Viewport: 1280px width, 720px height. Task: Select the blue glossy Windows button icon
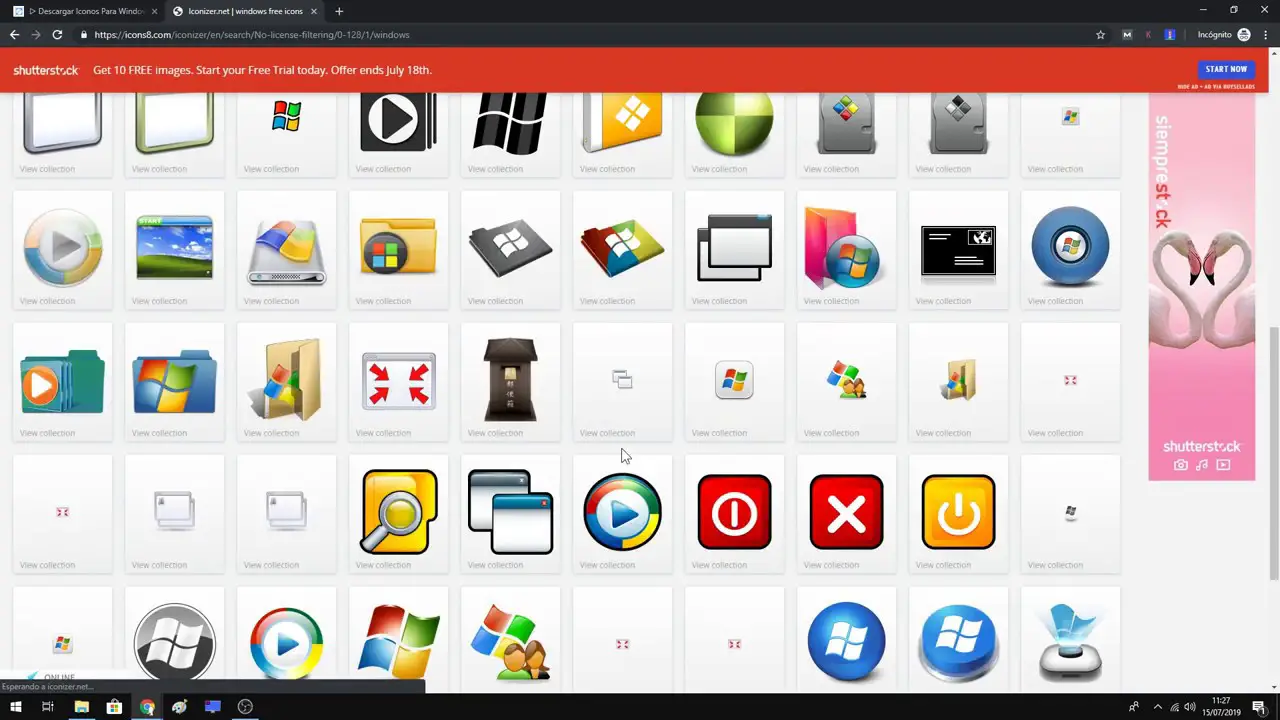tap(958, 643)
